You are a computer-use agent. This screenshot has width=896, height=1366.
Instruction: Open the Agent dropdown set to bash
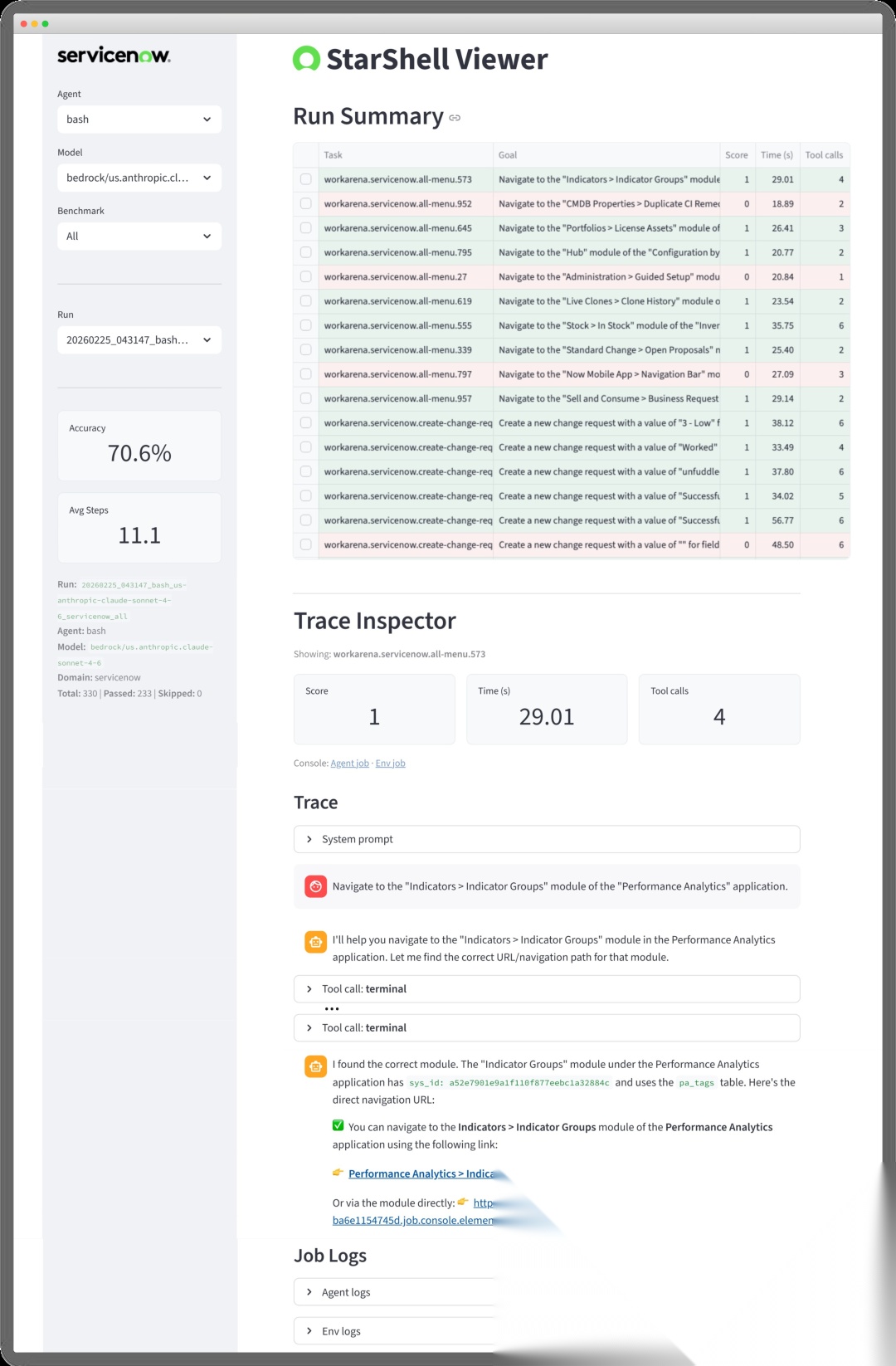tap(139, 120)
